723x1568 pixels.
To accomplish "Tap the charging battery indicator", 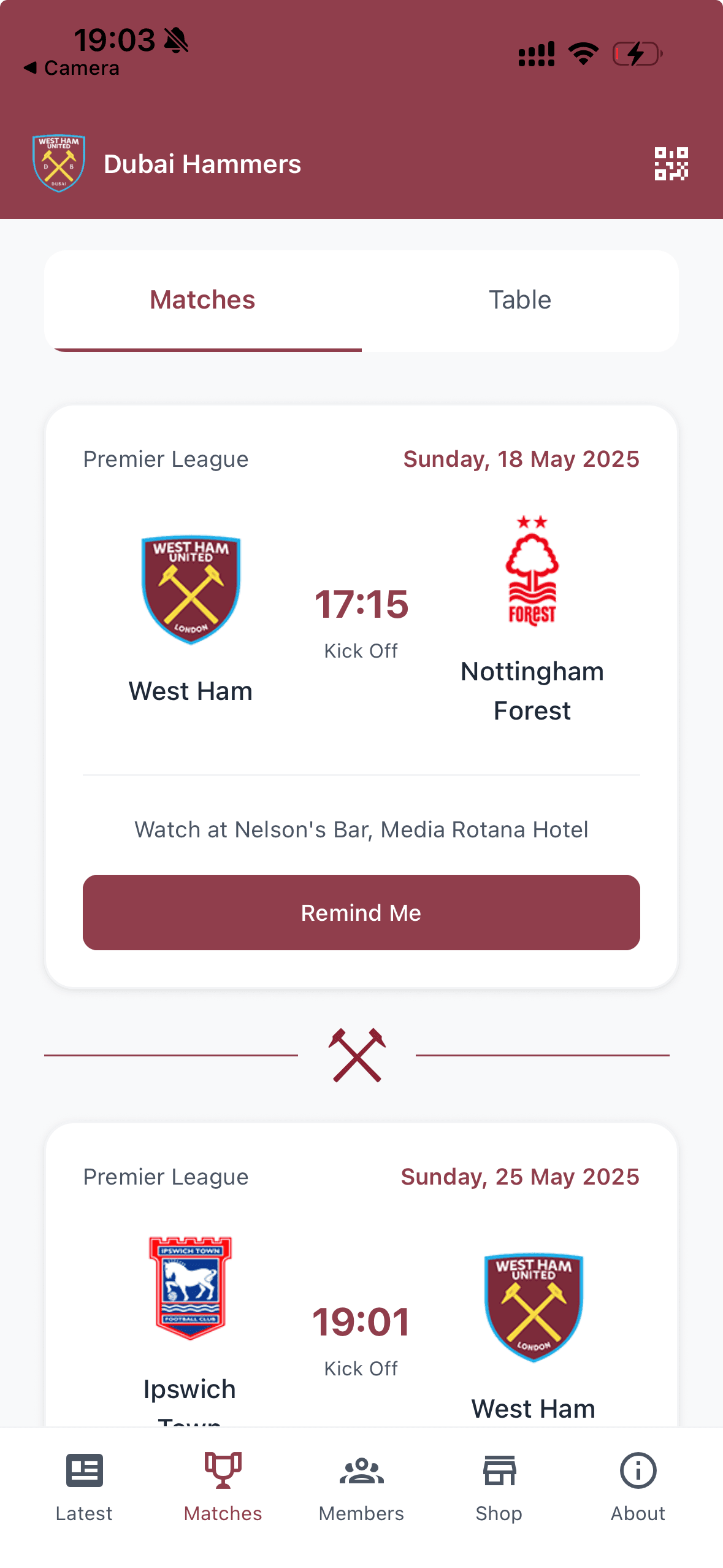I will [636, 54].
